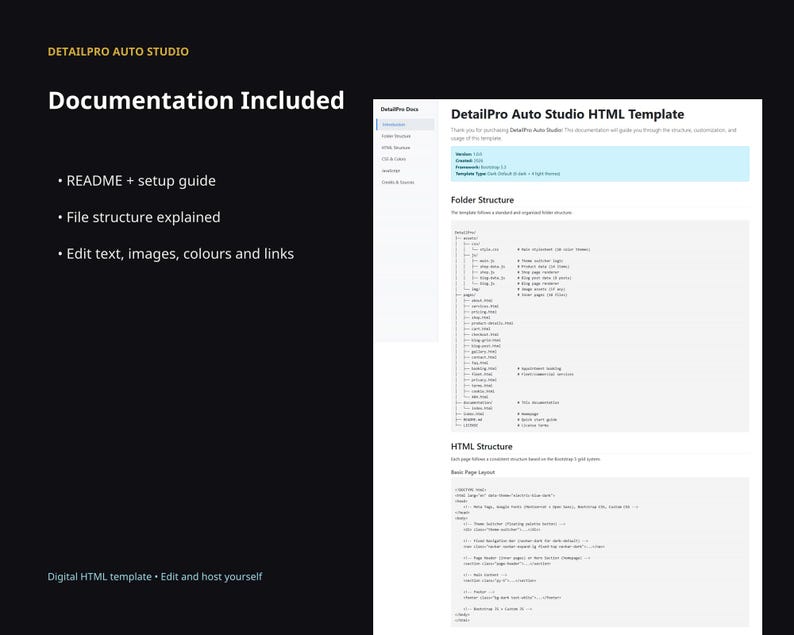The width and height of the screenshot is (794, 635).
Task: Click the README.md line in folder tree
Action: [506, 420]
